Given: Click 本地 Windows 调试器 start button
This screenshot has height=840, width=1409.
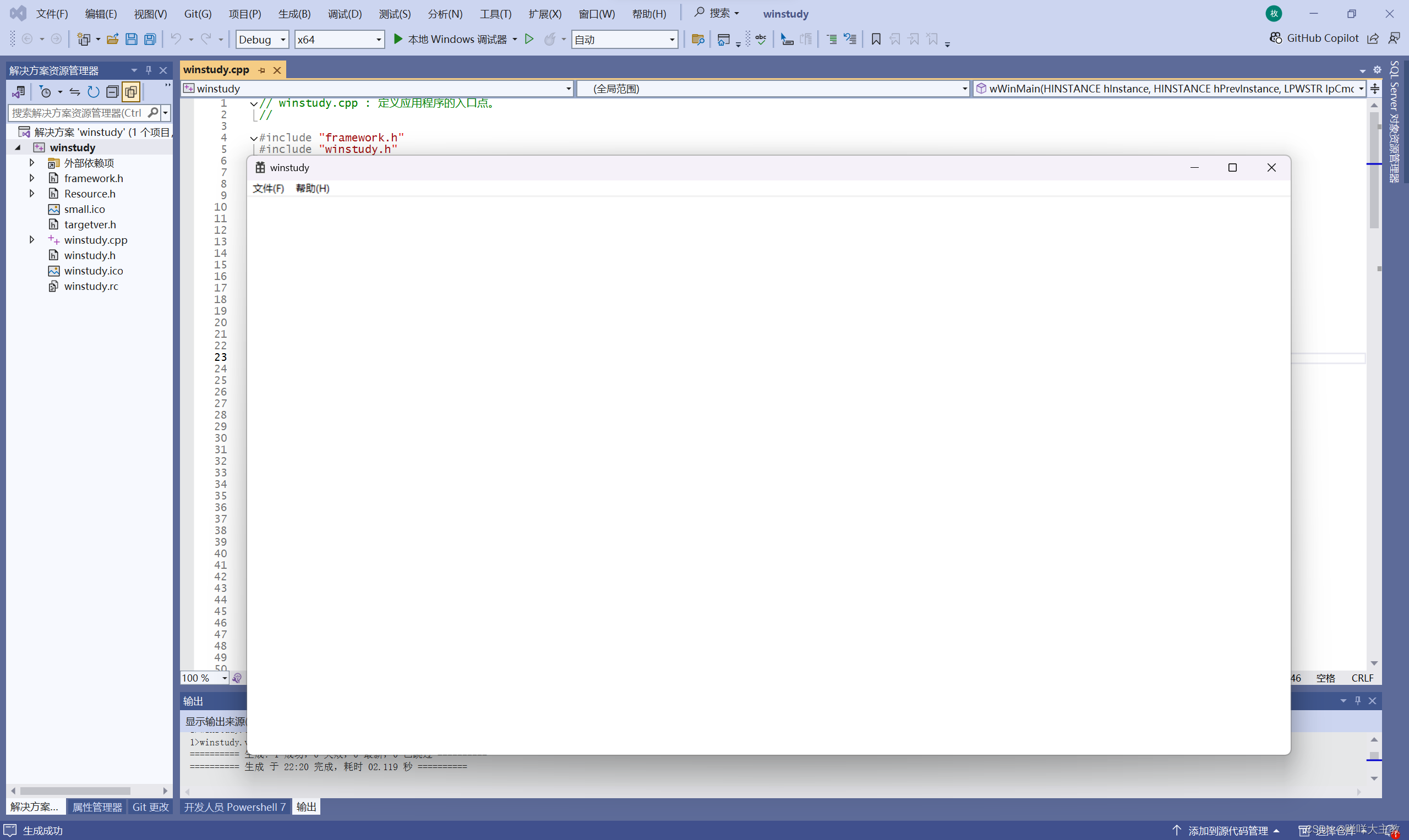Looking at the screenshot, I should [x=450, y=39].
